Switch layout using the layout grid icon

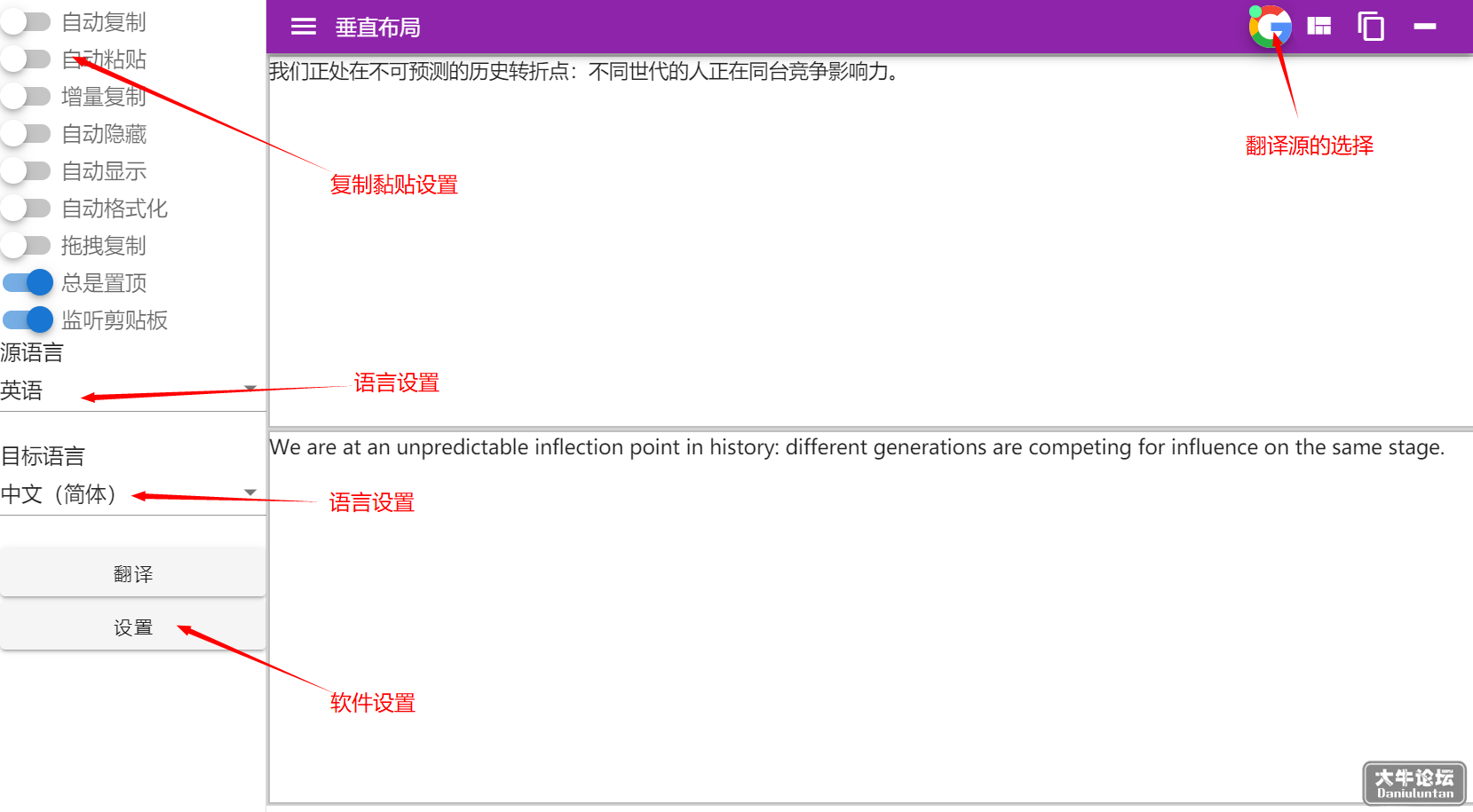pos(1319,27)
